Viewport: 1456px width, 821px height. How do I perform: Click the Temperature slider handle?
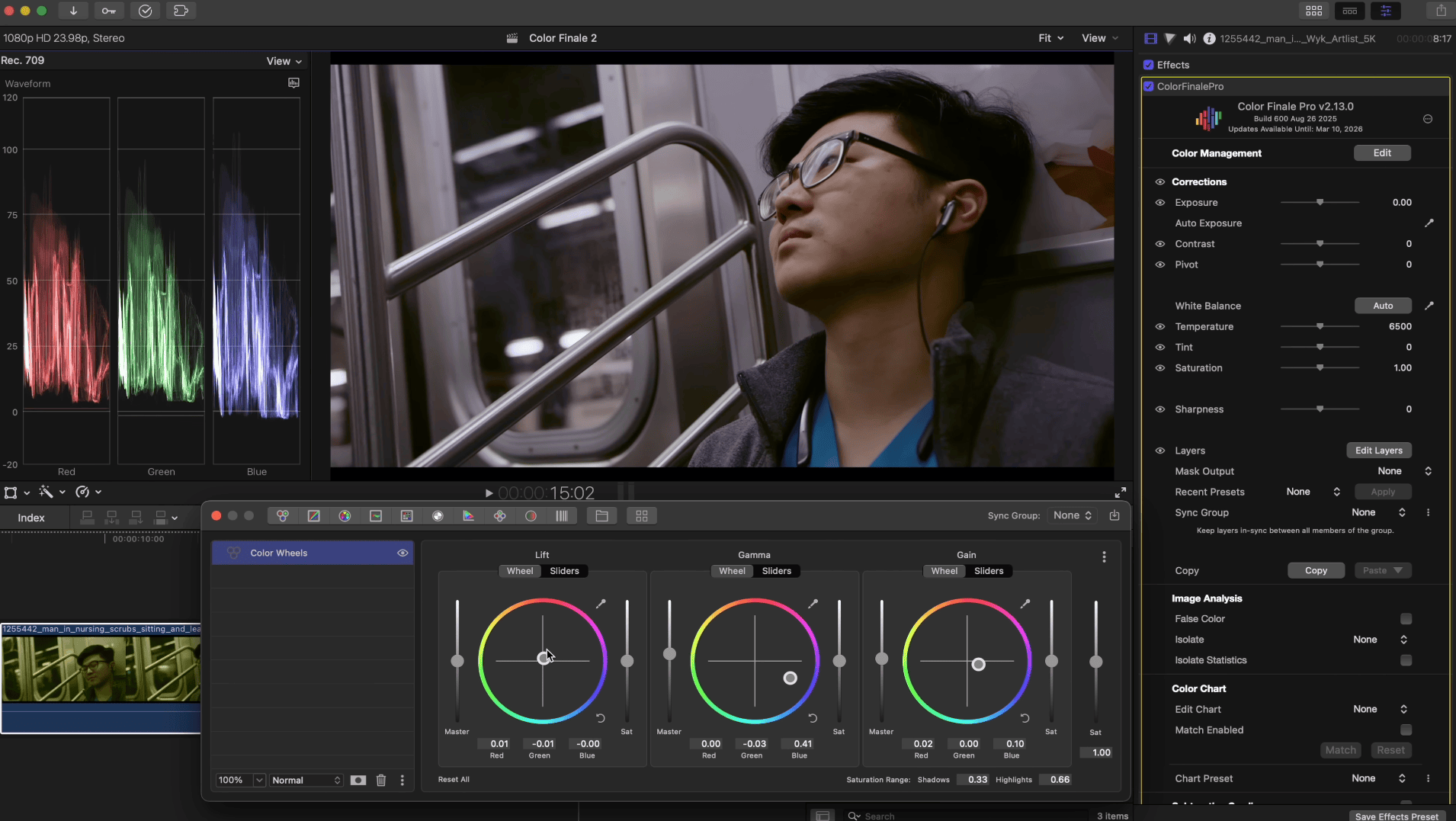(1320, 326)
